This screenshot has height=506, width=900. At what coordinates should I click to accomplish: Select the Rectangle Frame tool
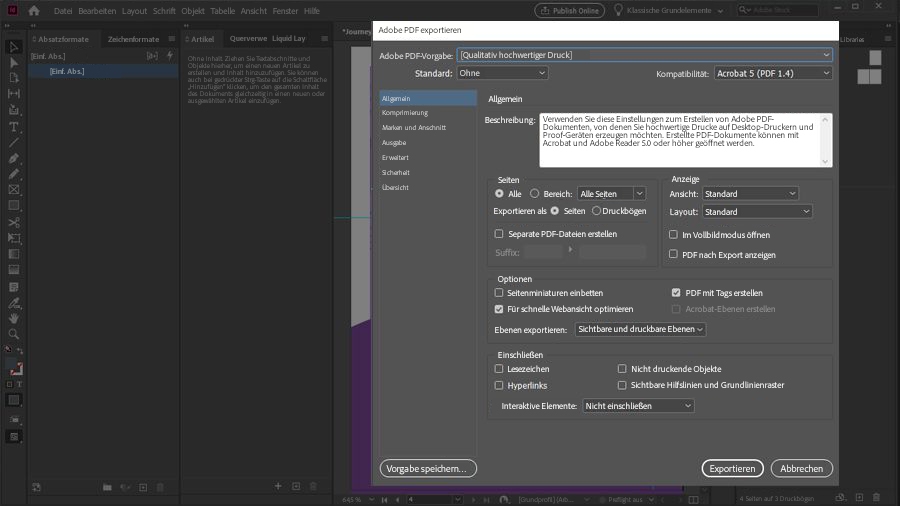[14, 189]
